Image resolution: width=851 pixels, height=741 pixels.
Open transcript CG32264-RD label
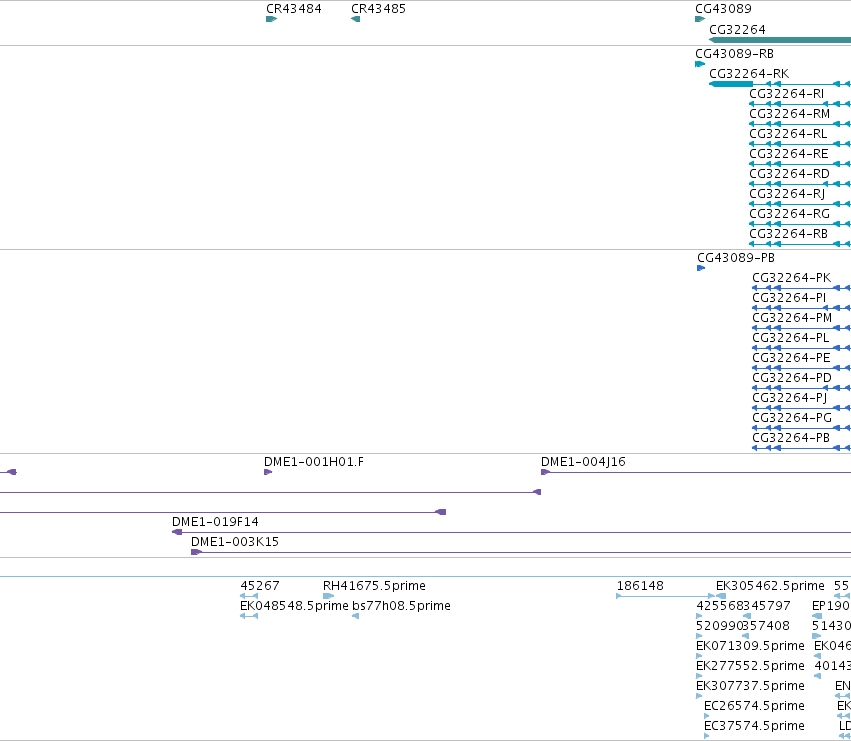coord(789,174)
